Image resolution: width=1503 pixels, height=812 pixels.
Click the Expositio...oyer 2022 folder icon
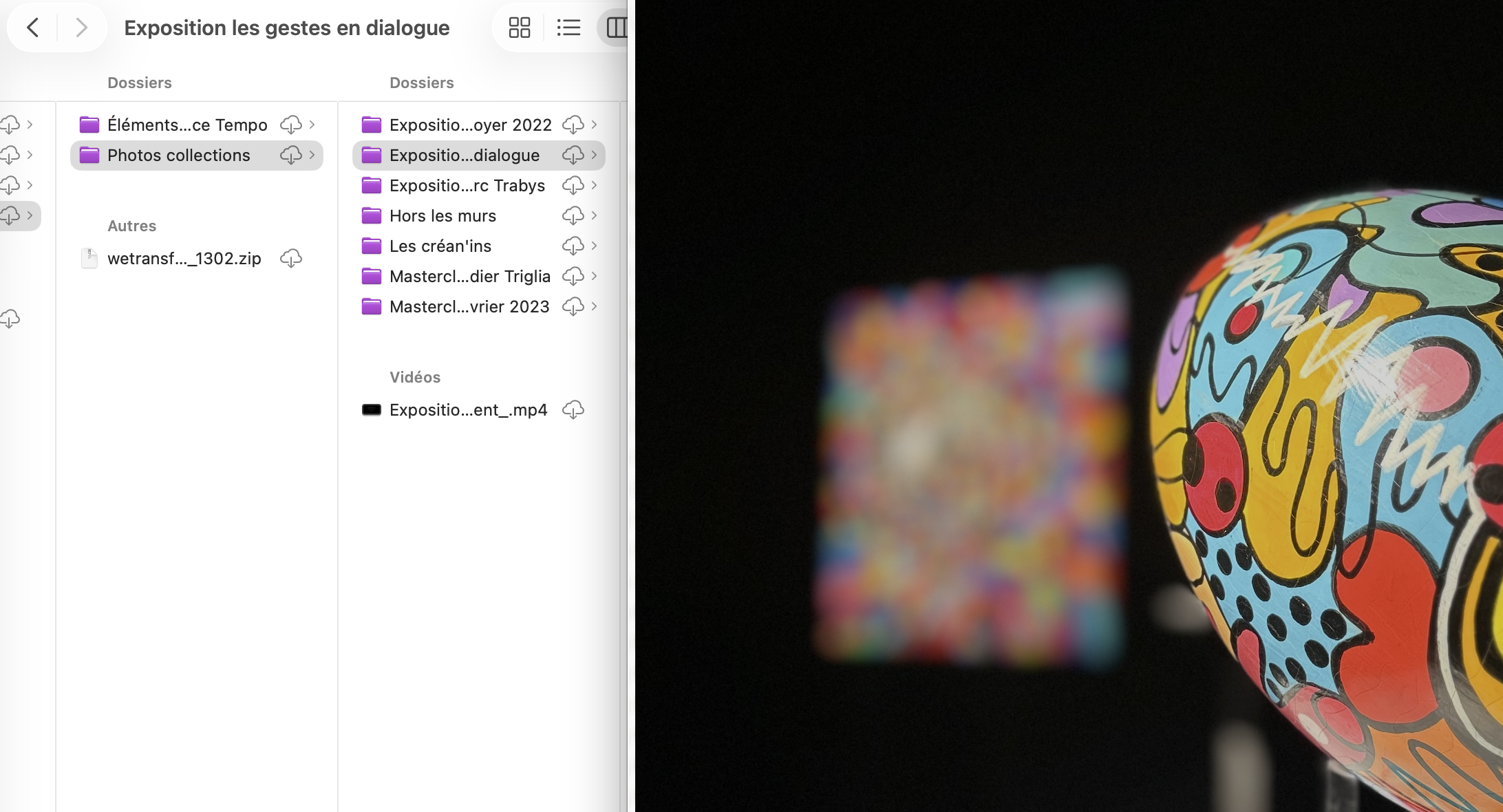pyautogui.click(x=372, y=125)
